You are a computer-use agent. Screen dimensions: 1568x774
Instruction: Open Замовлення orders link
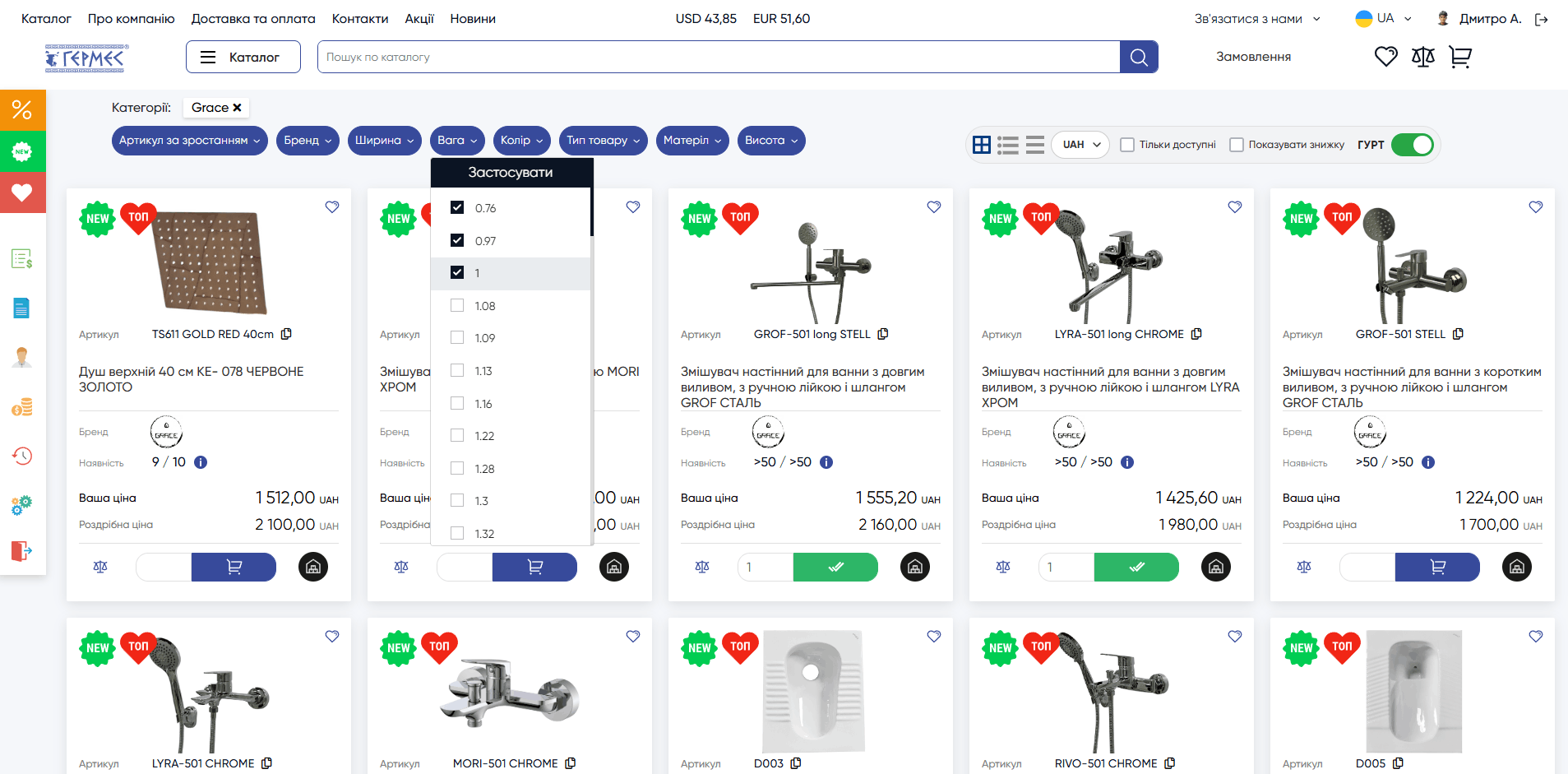[x=1253, y=57]
